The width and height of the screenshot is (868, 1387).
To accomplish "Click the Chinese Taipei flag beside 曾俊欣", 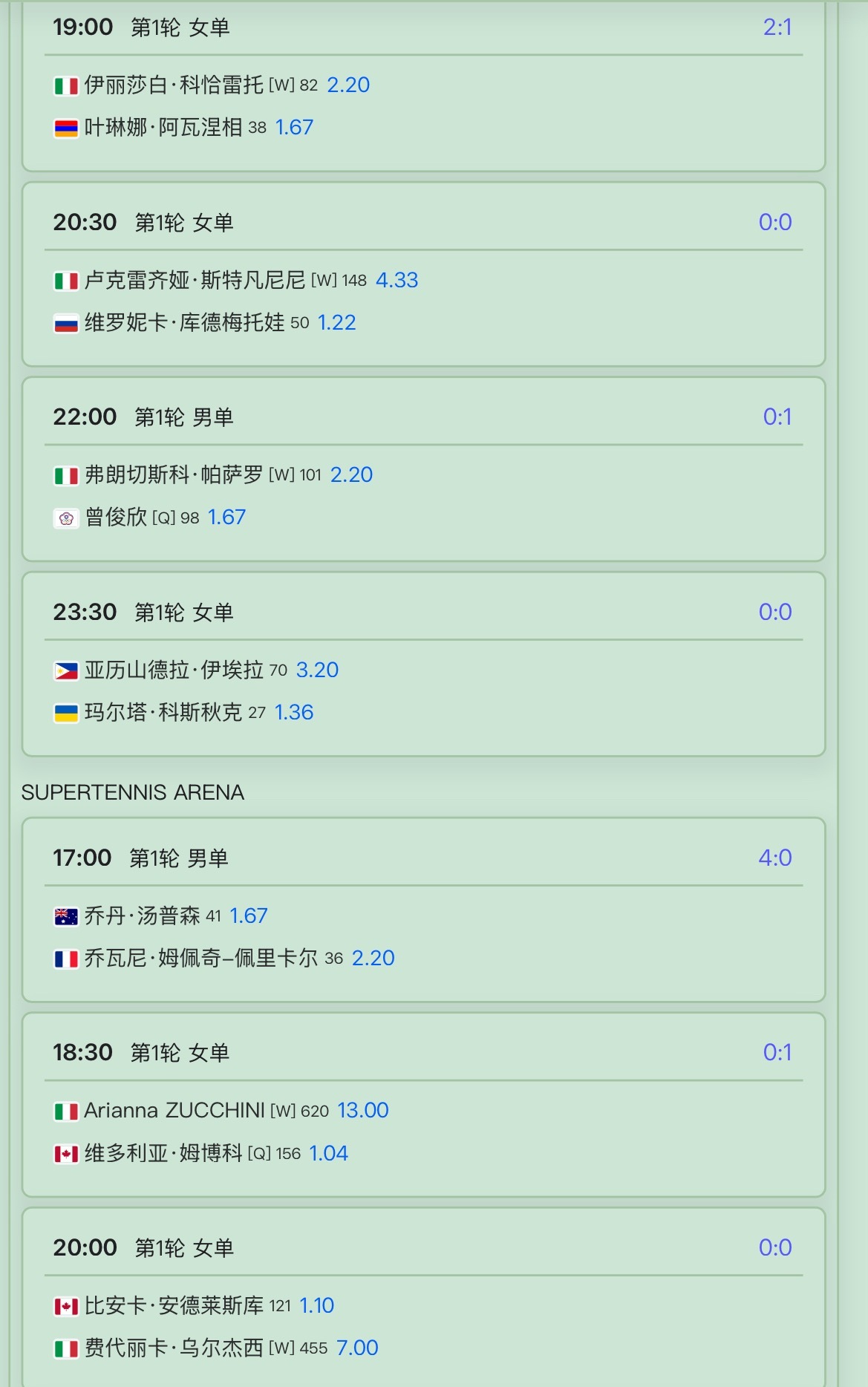I will 66,518.
